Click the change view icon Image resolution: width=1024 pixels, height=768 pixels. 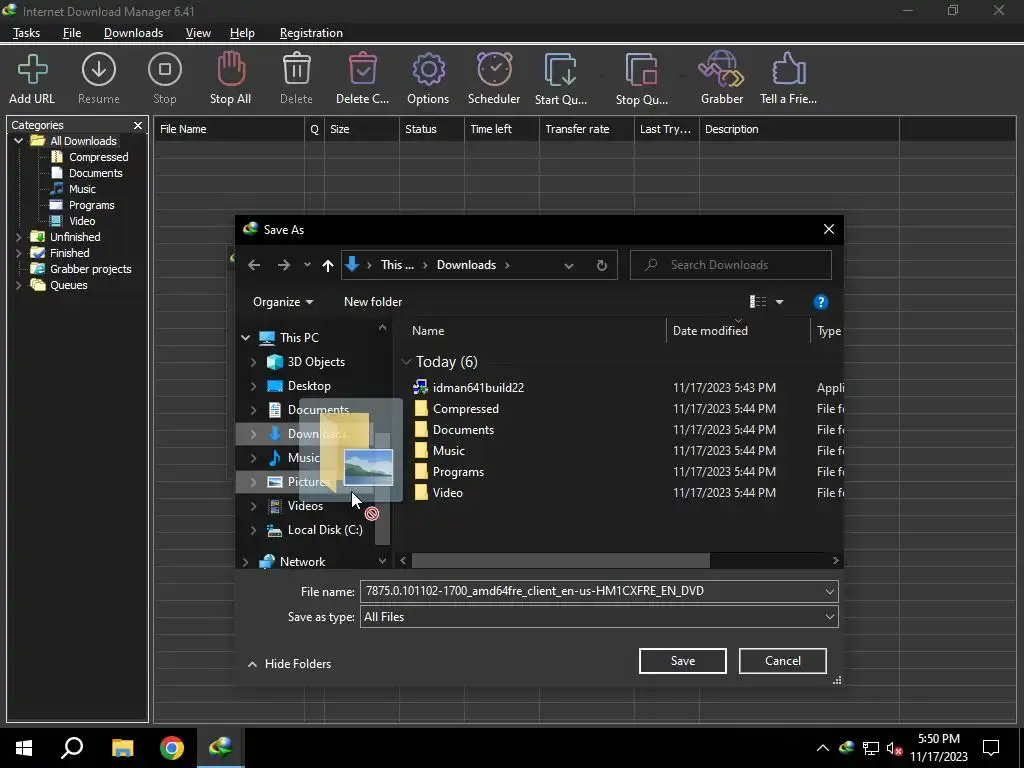758,302
